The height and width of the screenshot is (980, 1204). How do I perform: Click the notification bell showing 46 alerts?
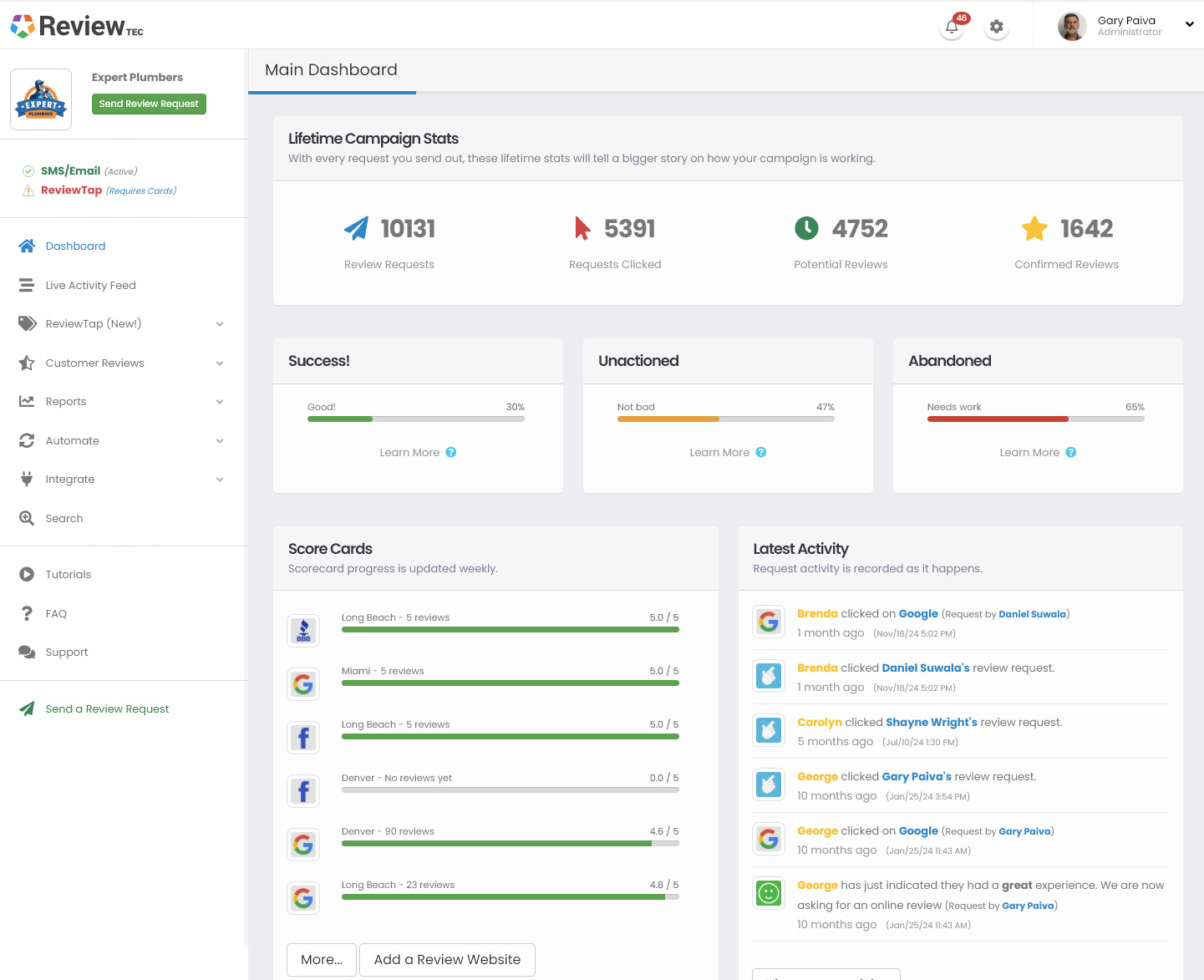click(x=951, y=27)
